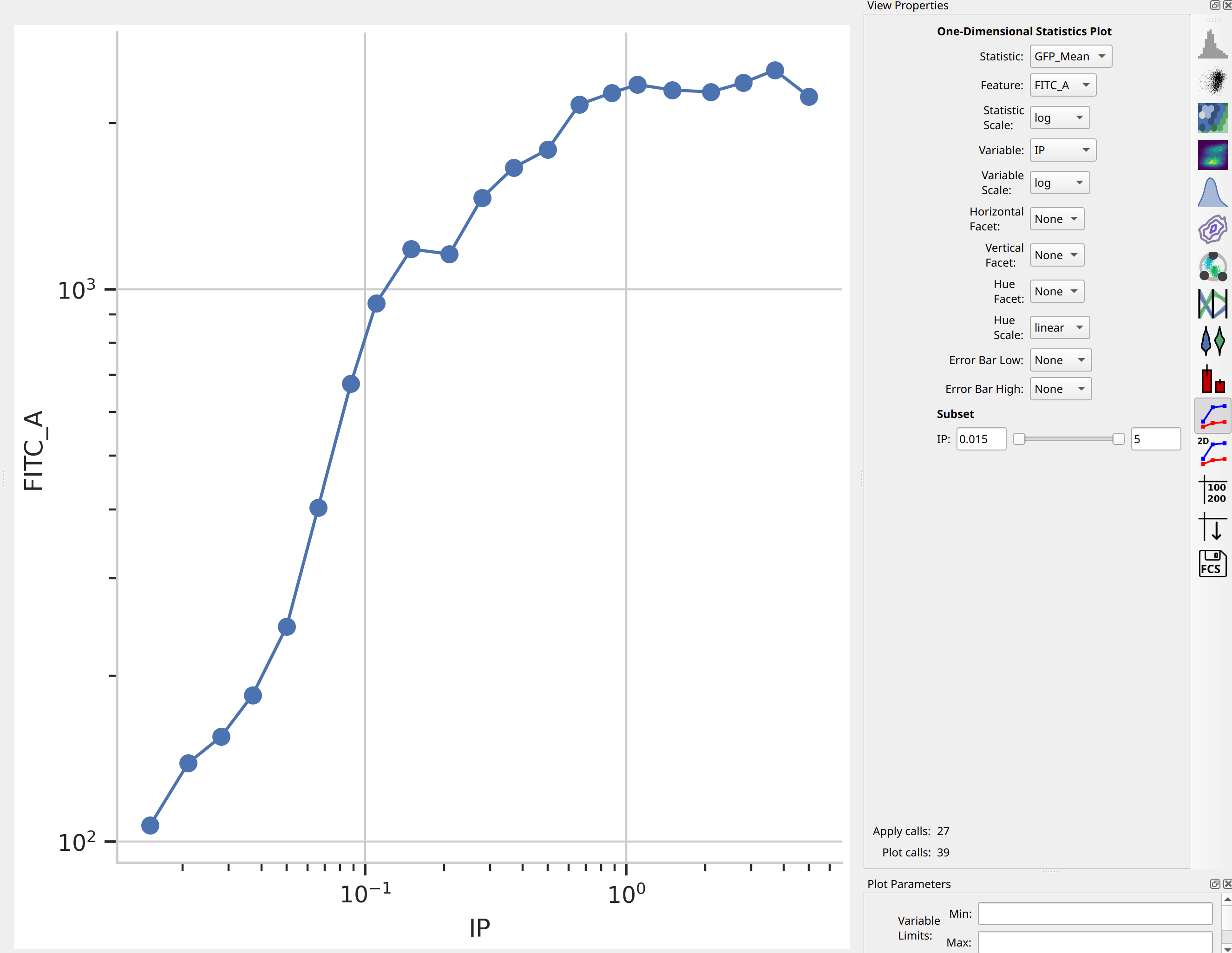This screenshot has width=1232, height=953.
Task: Select the Violin plot view
Action: pos(1212,340)
